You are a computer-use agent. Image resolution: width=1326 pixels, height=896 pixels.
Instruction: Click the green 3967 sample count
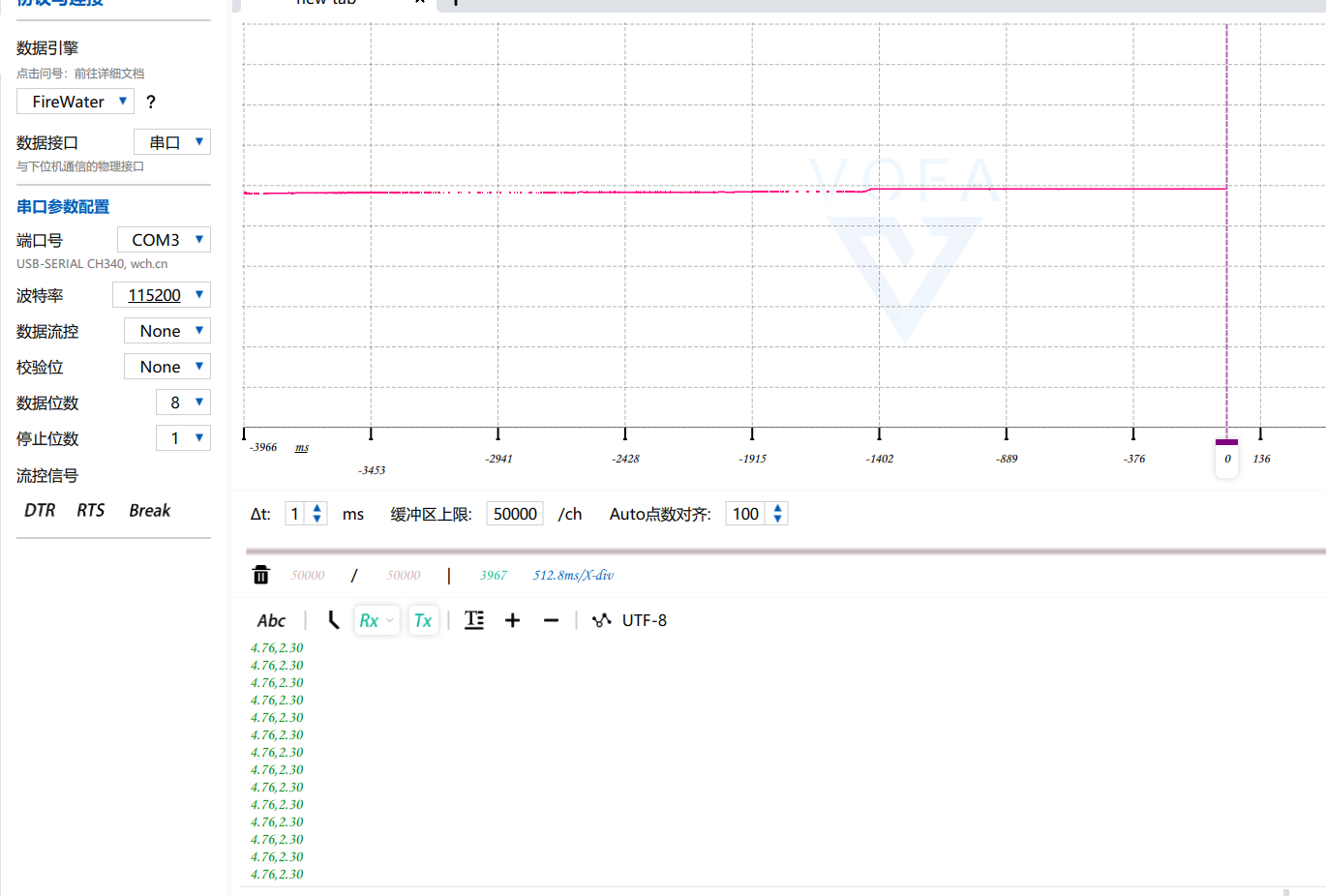[x=494, y=575]
